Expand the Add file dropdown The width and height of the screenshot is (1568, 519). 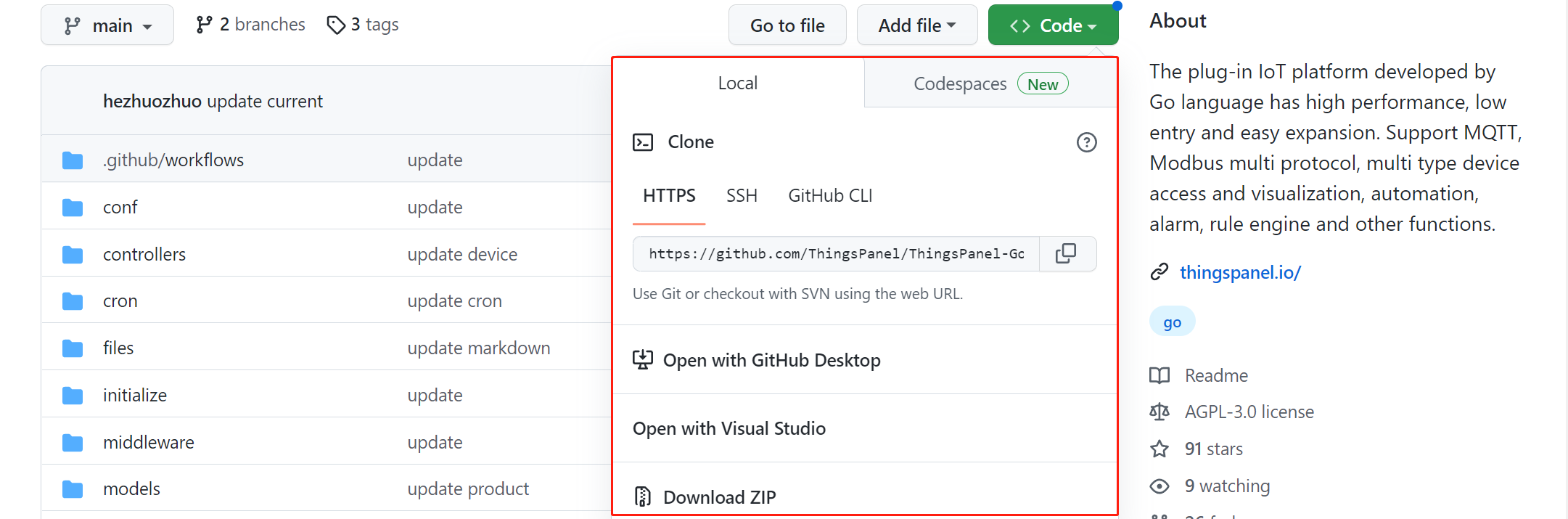tap(916, 25)
